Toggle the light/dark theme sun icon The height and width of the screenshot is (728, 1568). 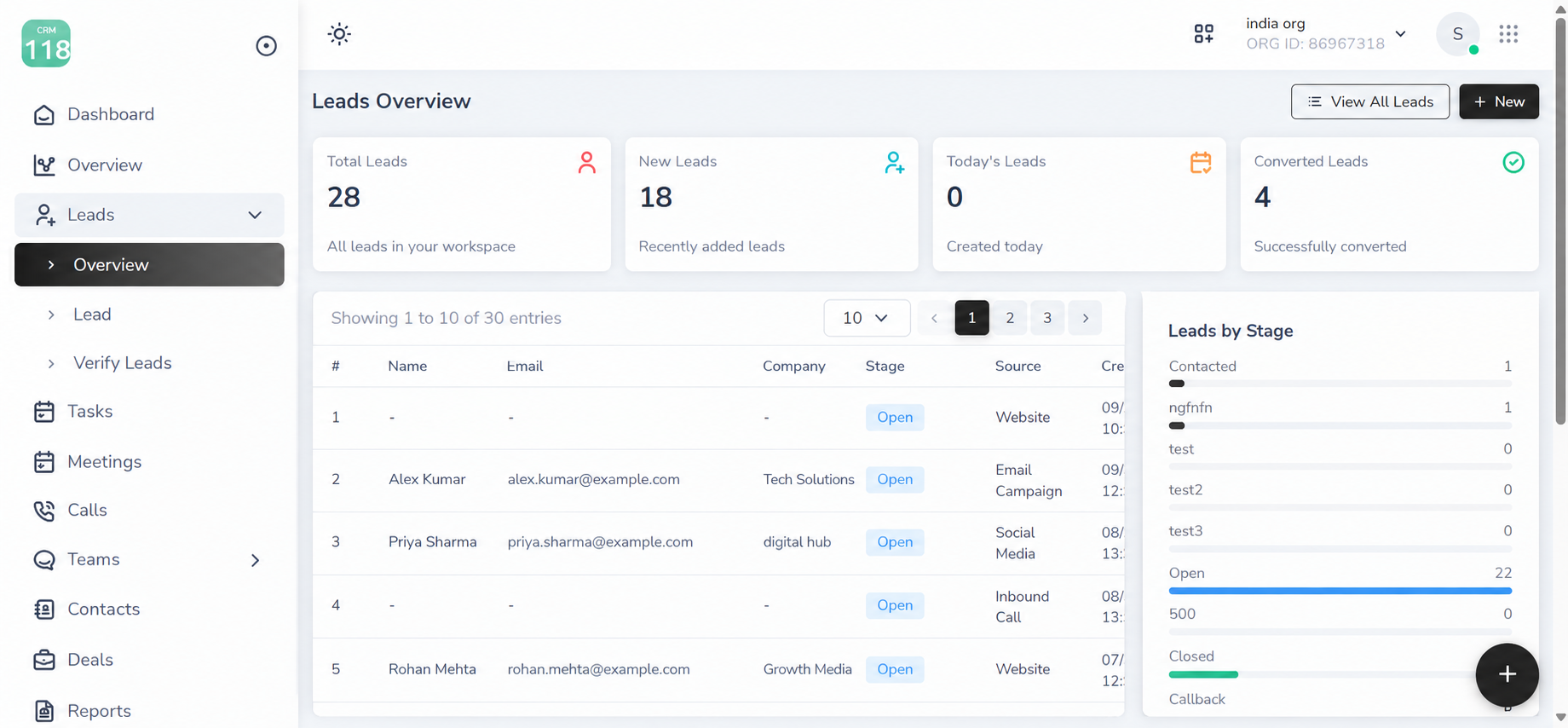(x=339, y=34)
